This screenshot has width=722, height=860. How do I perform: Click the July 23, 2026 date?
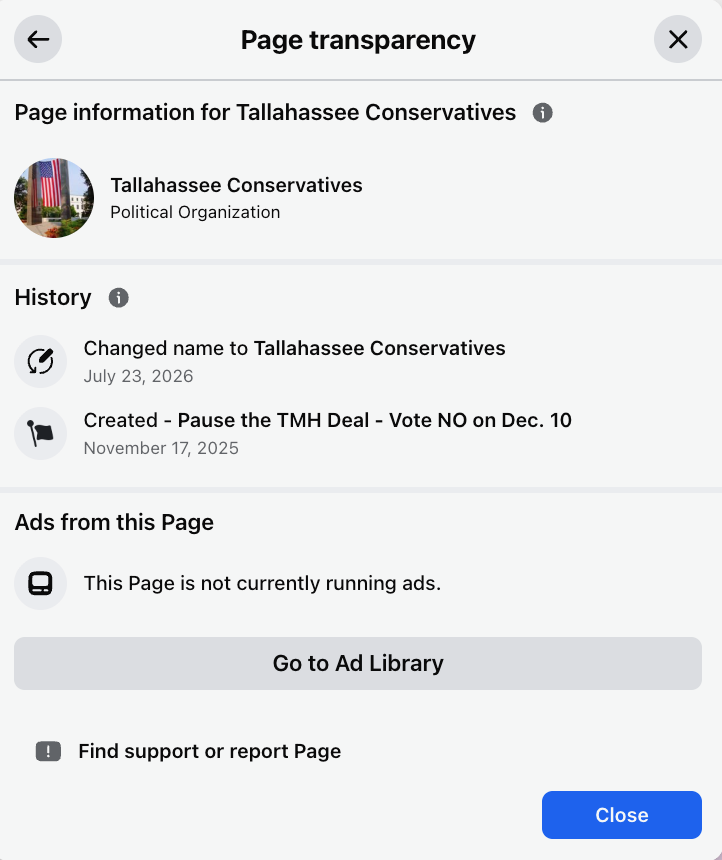[138, 376]
